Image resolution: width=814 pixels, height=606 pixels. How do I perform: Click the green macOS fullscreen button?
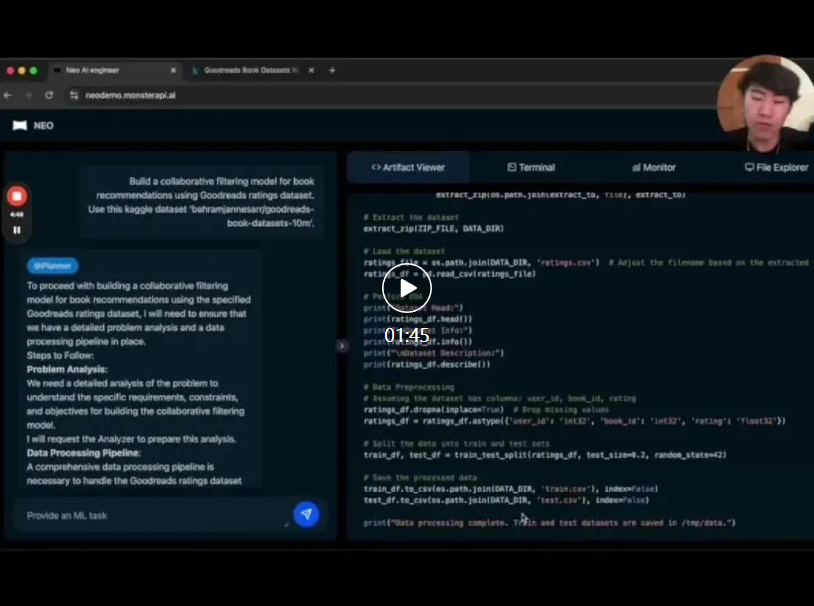(x=34, y=70)
